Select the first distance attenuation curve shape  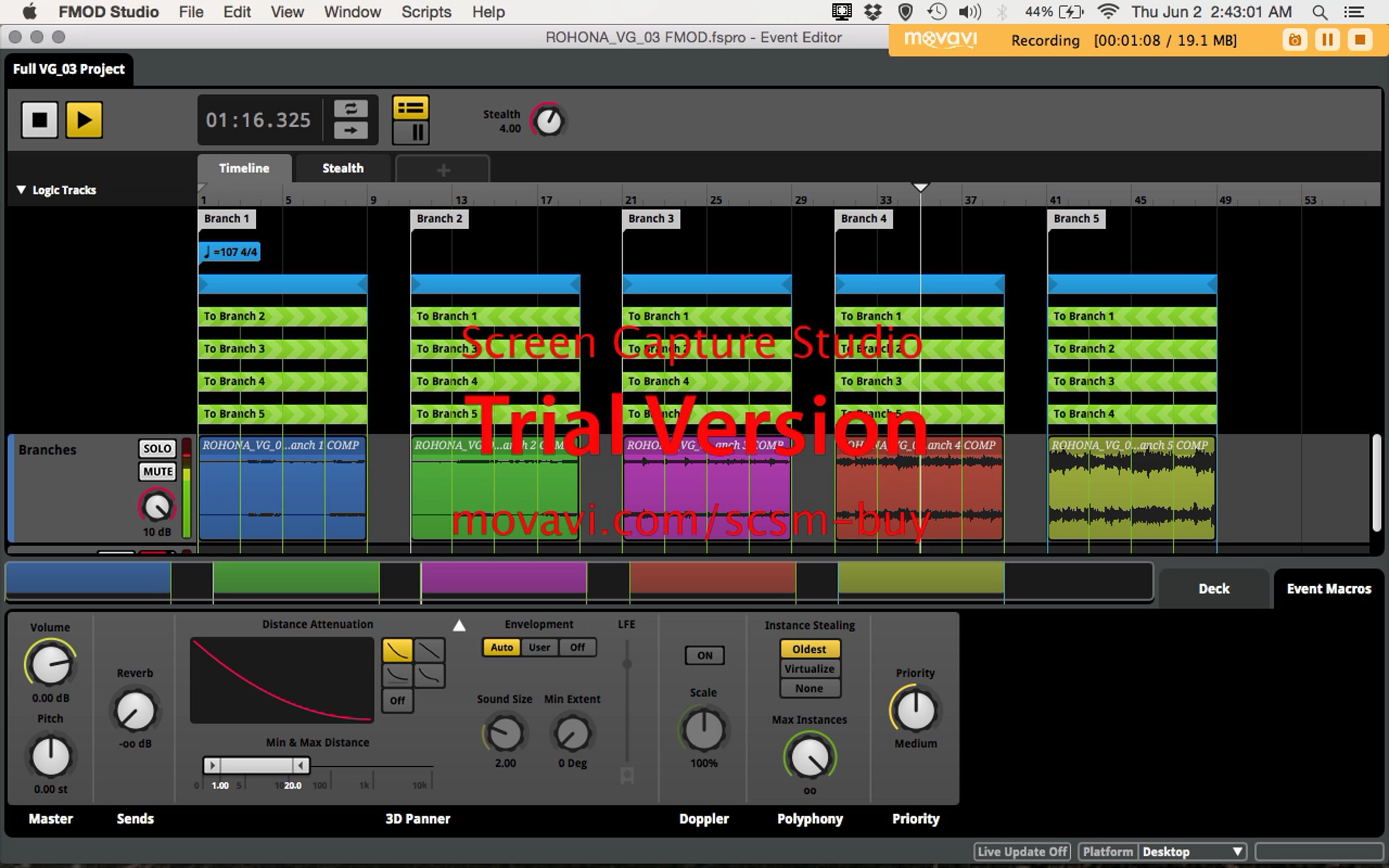click(397, 650)
